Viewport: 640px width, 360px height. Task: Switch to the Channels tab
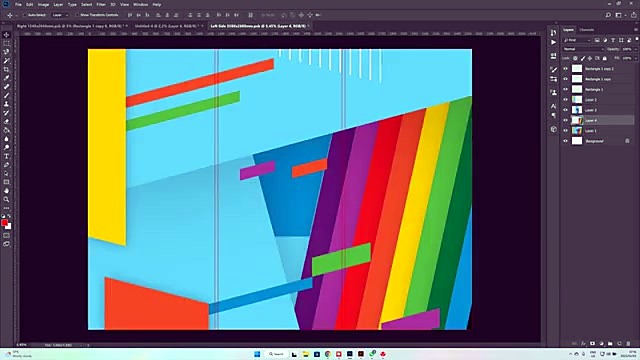[x=587, y=30]
